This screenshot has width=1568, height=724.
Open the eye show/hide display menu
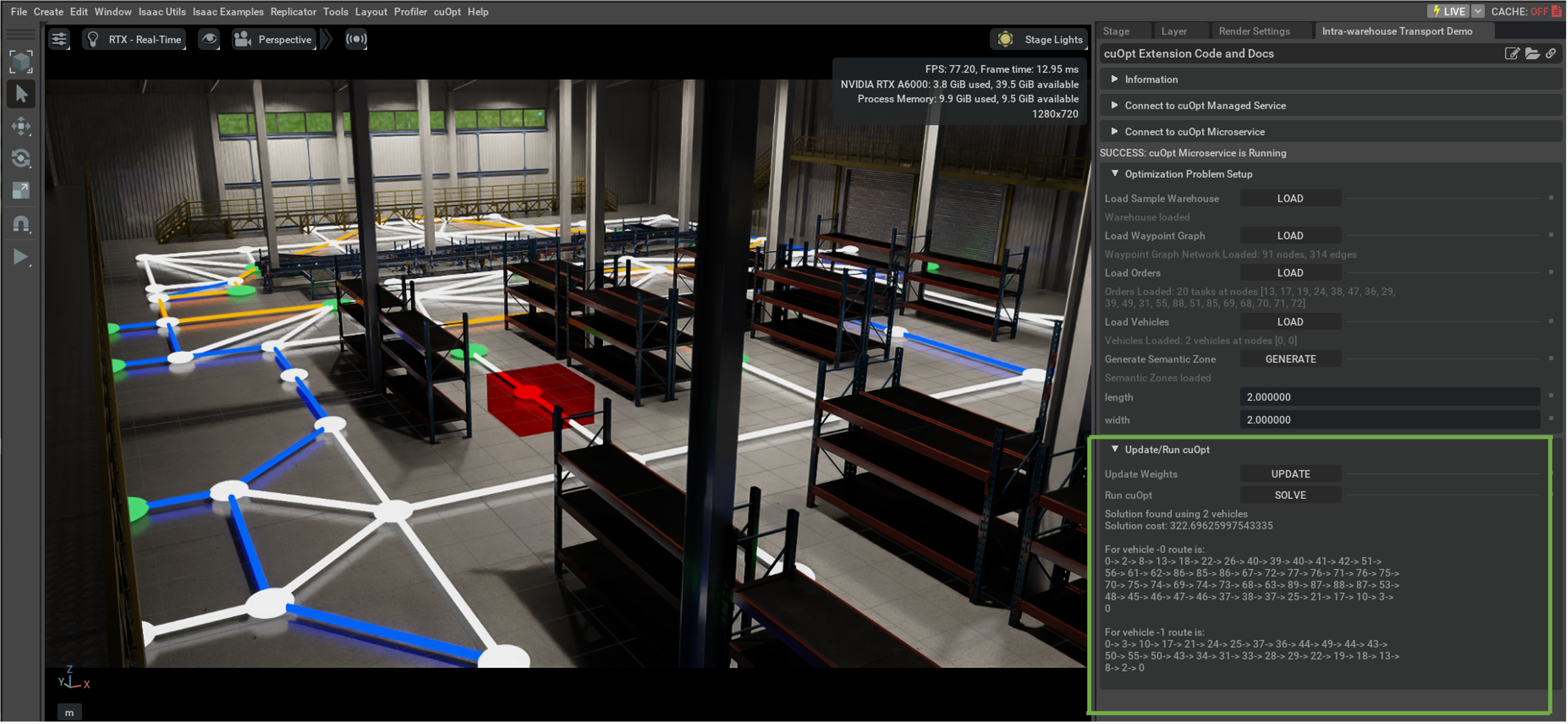click(x=209, y=39)
